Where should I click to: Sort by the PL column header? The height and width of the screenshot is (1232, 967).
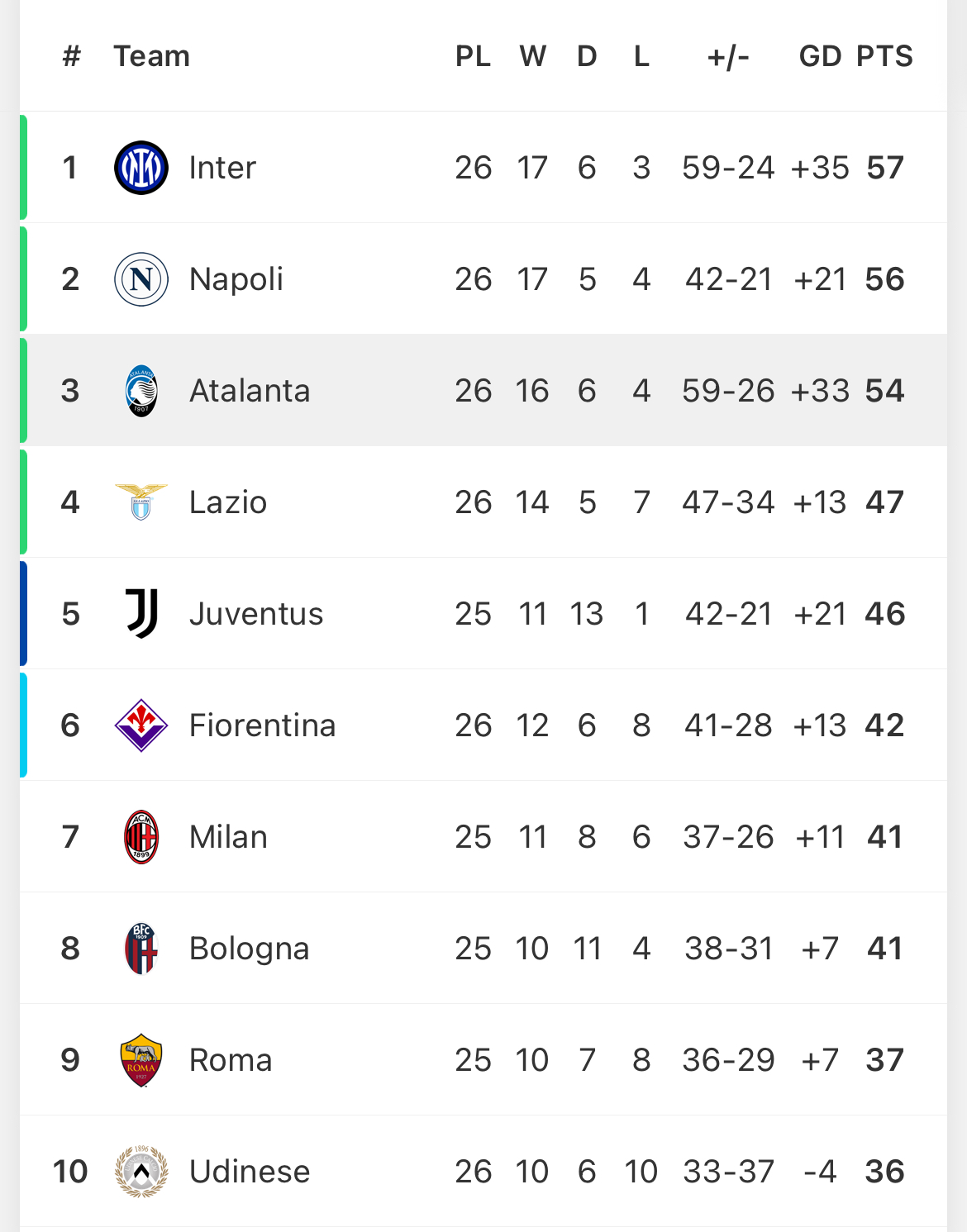click(473, 56)
